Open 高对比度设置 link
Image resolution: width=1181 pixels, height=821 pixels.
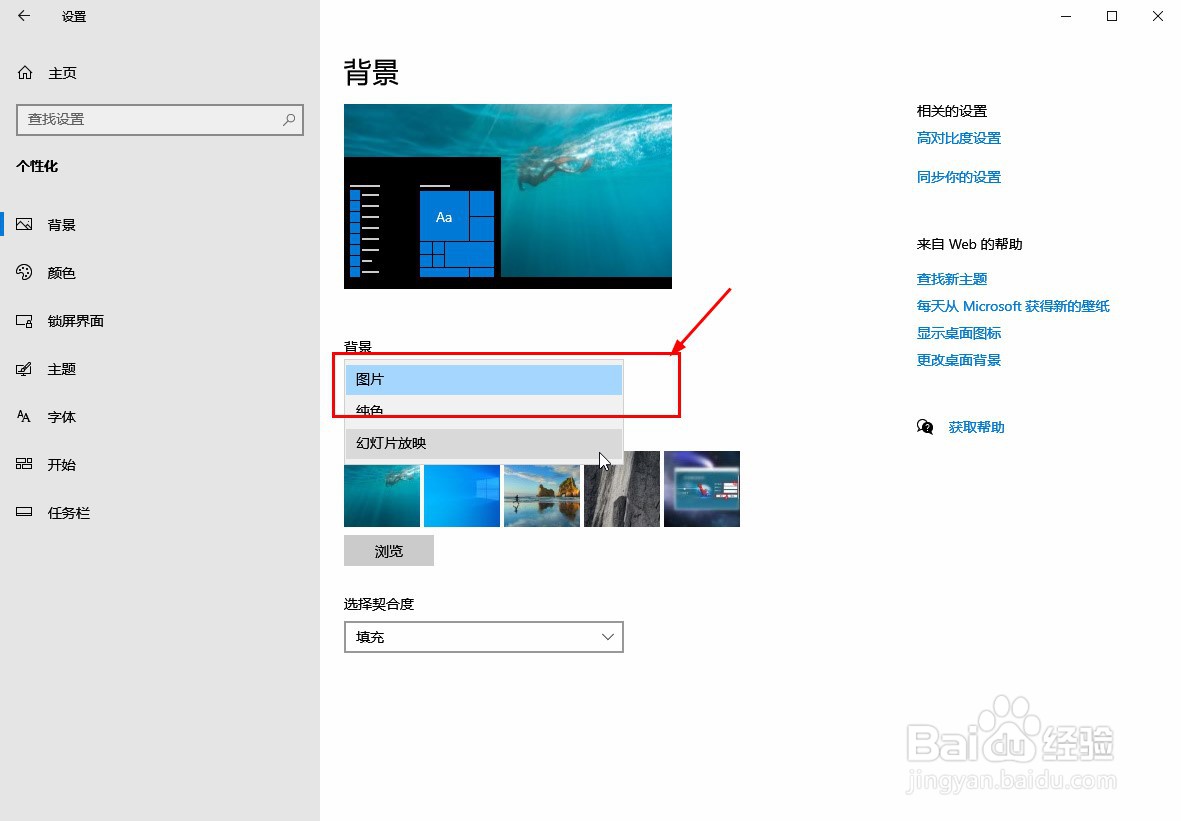pyautogui.click(x=958, y=138)
